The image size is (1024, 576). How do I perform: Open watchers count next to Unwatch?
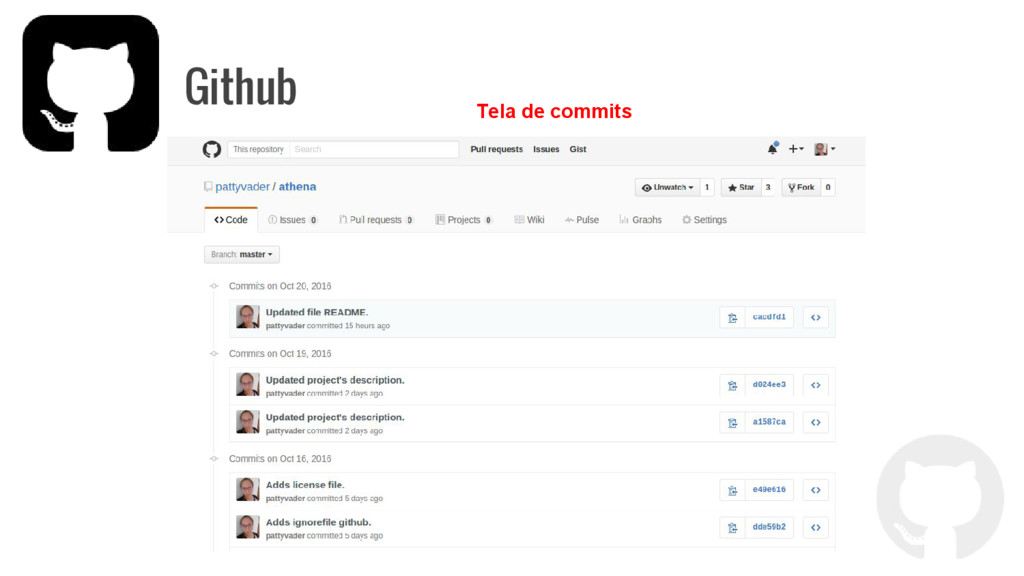[x=707, y=187]
